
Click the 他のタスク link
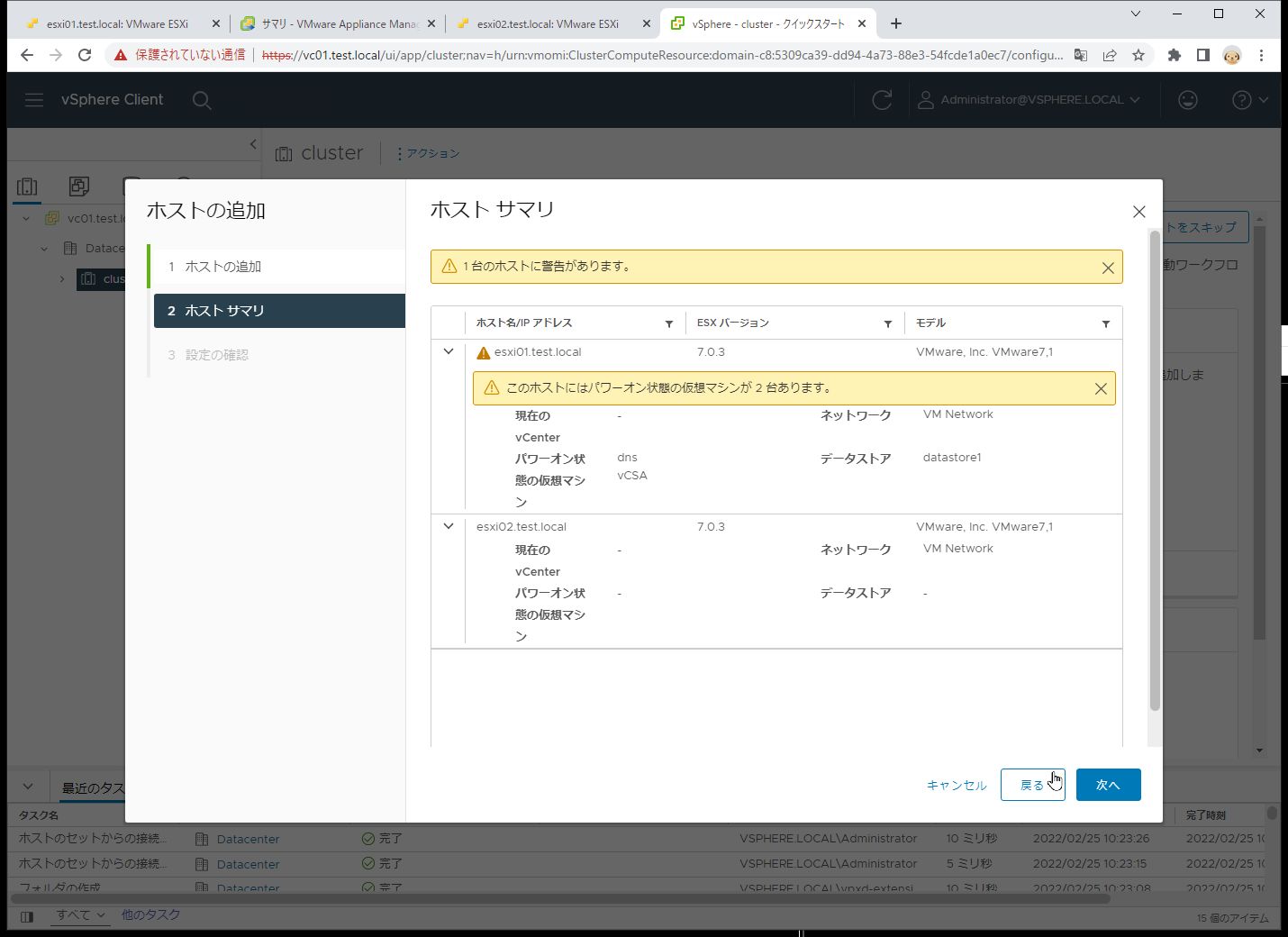coord(150,915)
